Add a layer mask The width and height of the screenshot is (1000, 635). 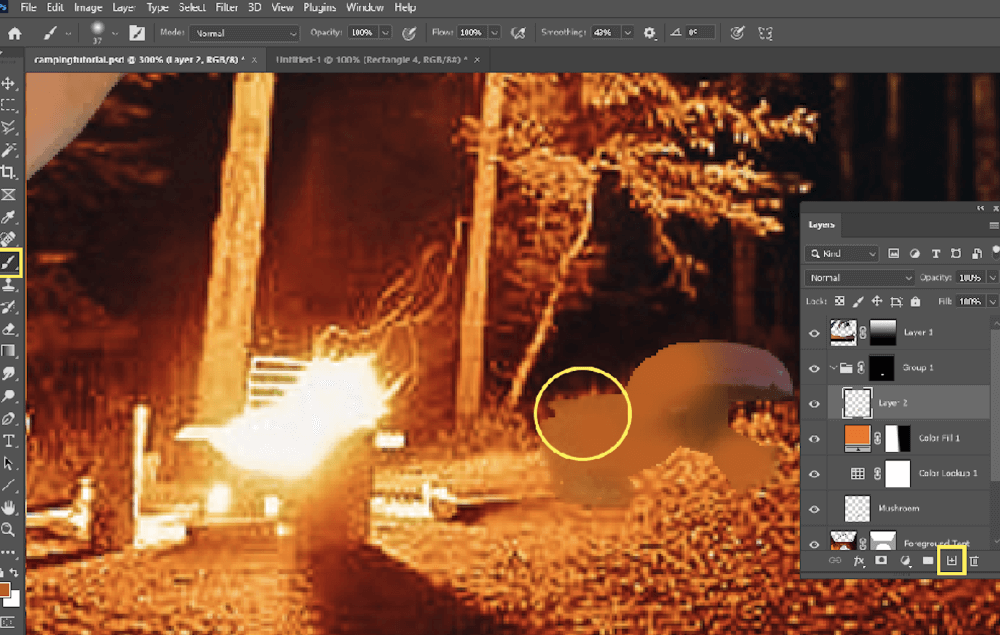(881, 561)
